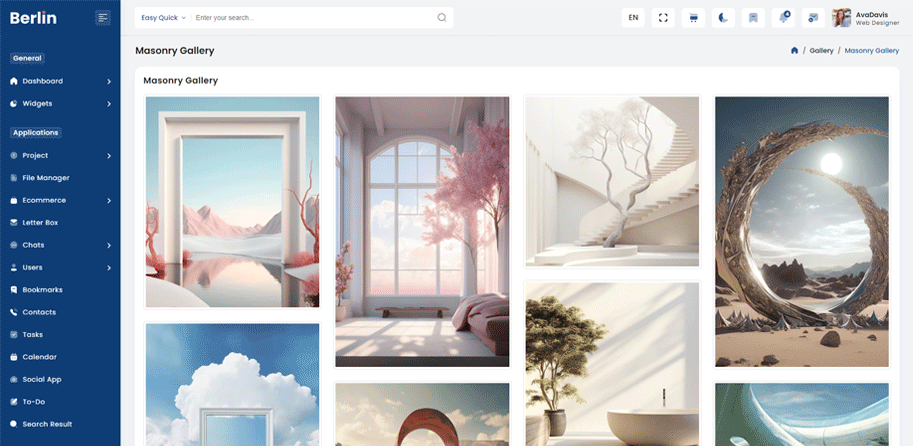Open red arch sculpture image
Image resolution: width=913 pixels, height=446 pixels.
click(422, 415)
